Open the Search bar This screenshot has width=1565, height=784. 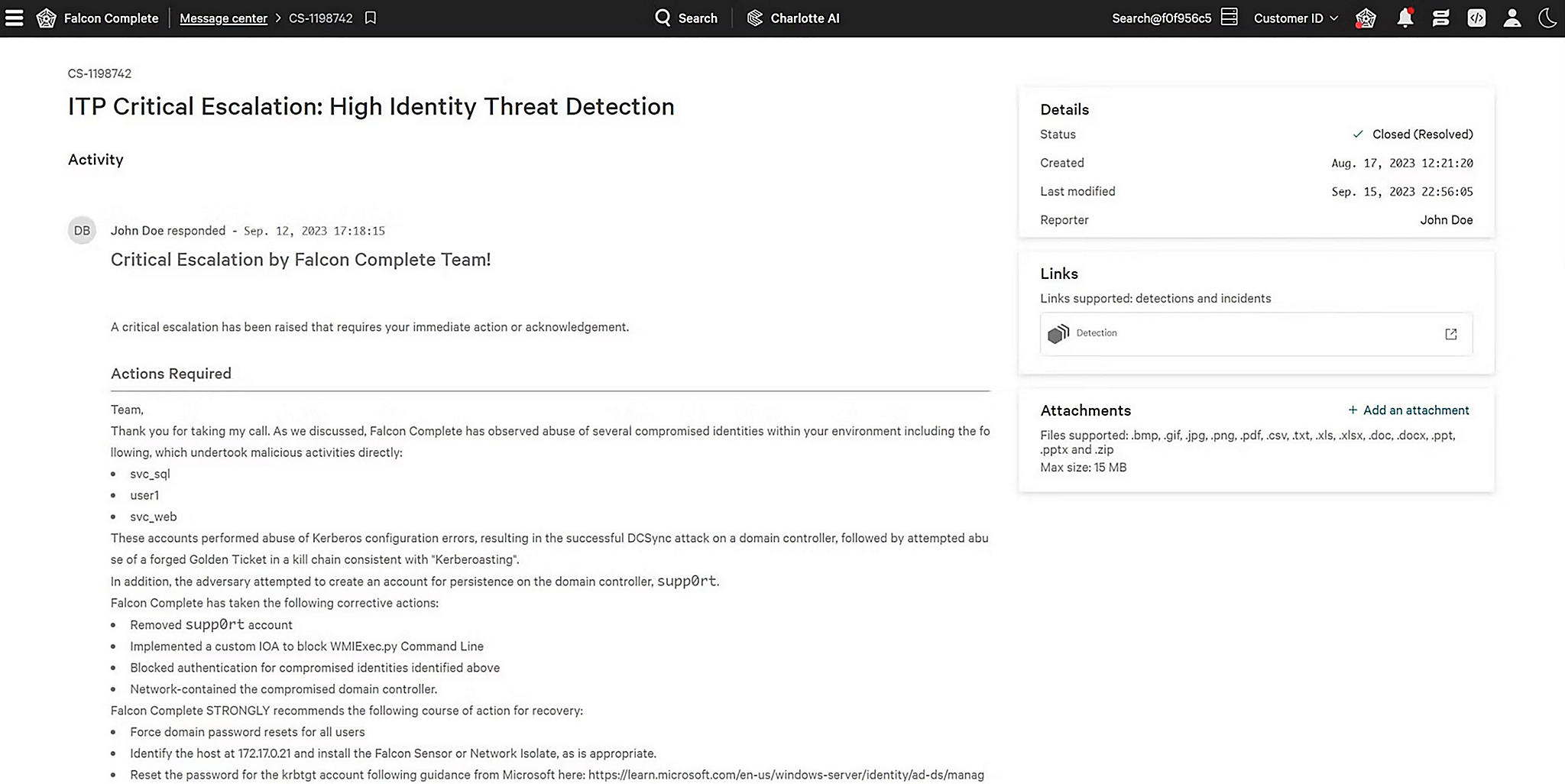tap(686, 18)
